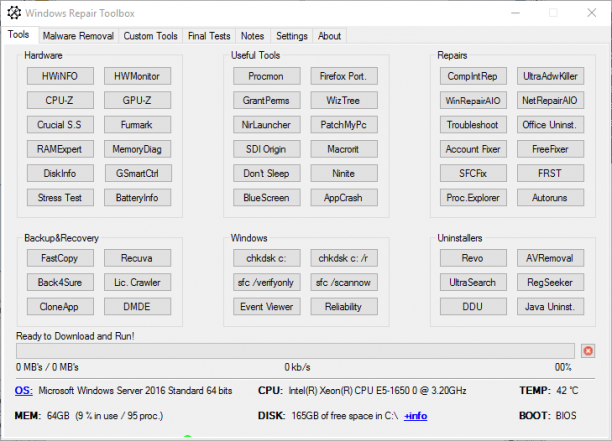
Task: Open the About tab
Action: click(x=329, y=36)
